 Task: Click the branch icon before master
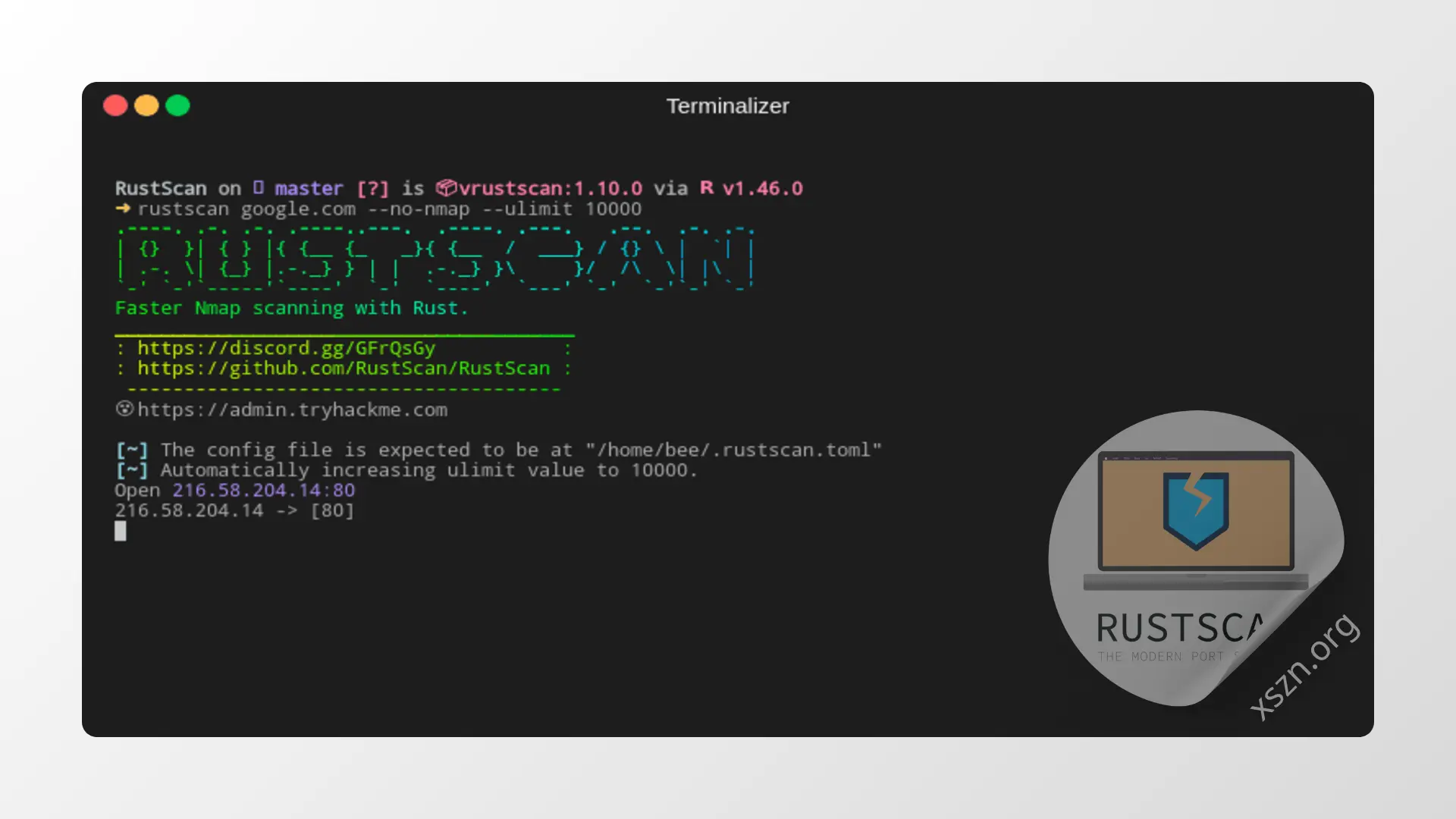click(x=259, y=187)
